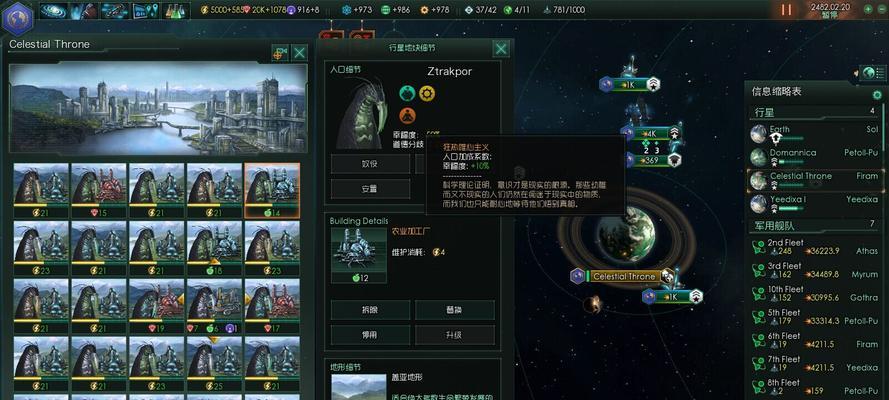The height and width of the screenshot is (400, 889).
Task: Decrease game speed with the minus button
Action: (882, 9)
